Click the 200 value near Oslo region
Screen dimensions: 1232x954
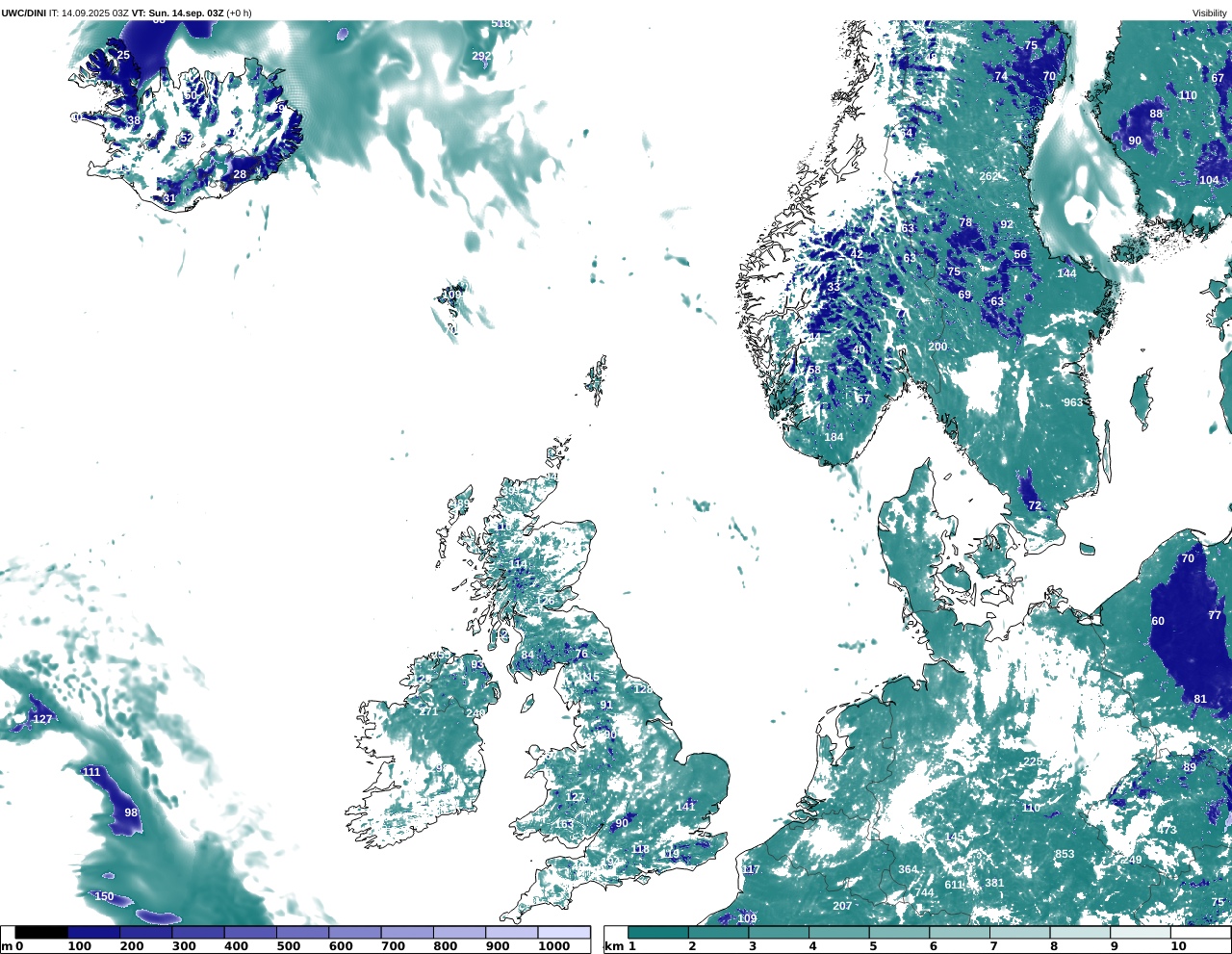[937, 347]
